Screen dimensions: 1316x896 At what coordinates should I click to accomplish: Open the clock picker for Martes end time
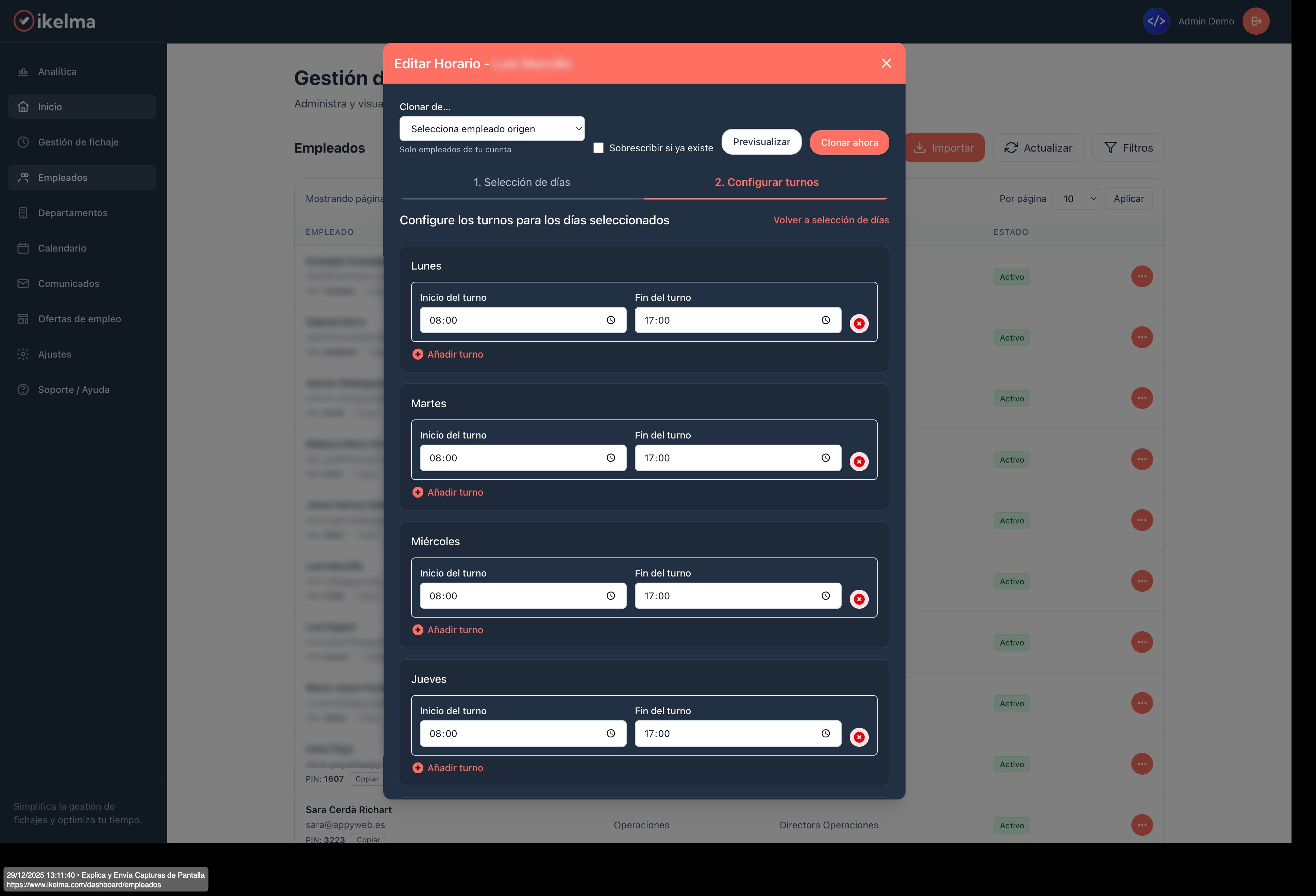tap(825, 458)
